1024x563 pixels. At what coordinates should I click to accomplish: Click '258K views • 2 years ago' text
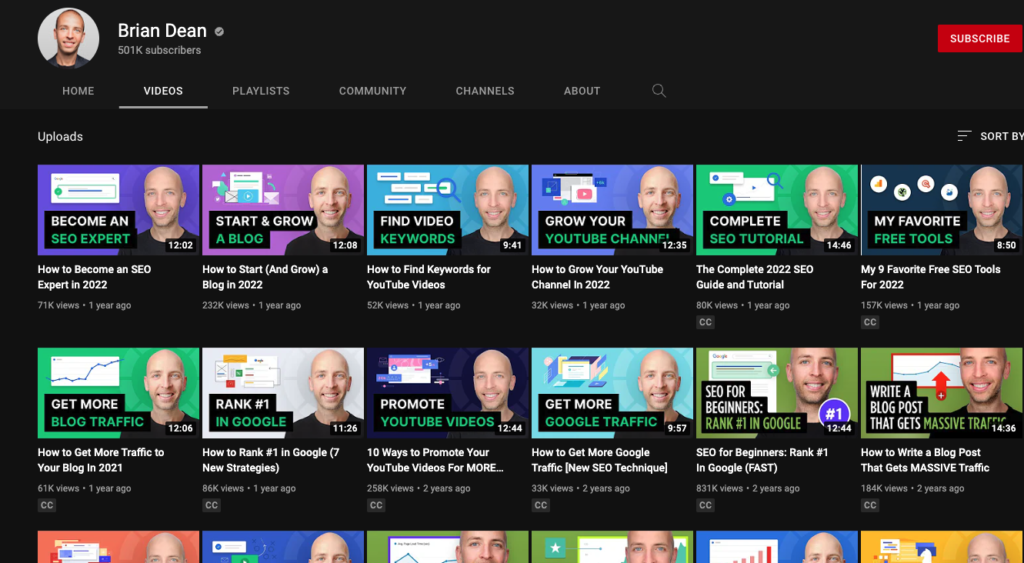(419, 488)
